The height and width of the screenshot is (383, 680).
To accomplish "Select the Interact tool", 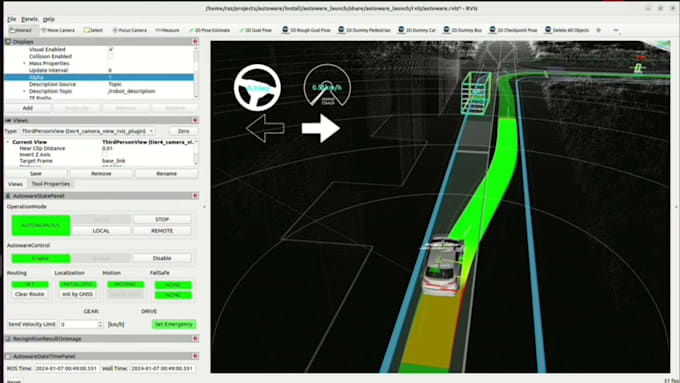I will (21, 30).
